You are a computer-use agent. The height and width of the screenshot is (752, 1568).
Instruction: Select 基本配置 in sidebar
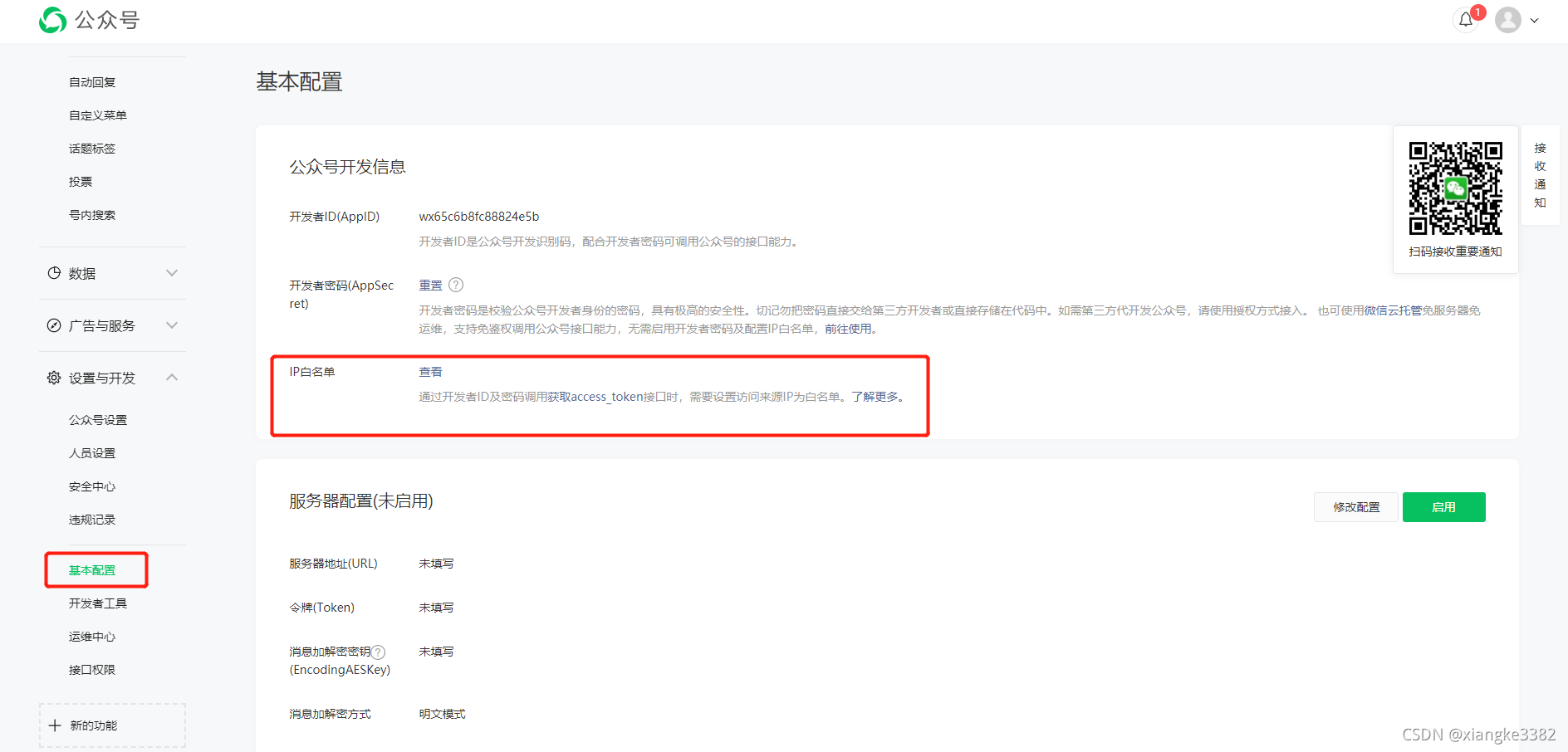[x=92, y=570]
